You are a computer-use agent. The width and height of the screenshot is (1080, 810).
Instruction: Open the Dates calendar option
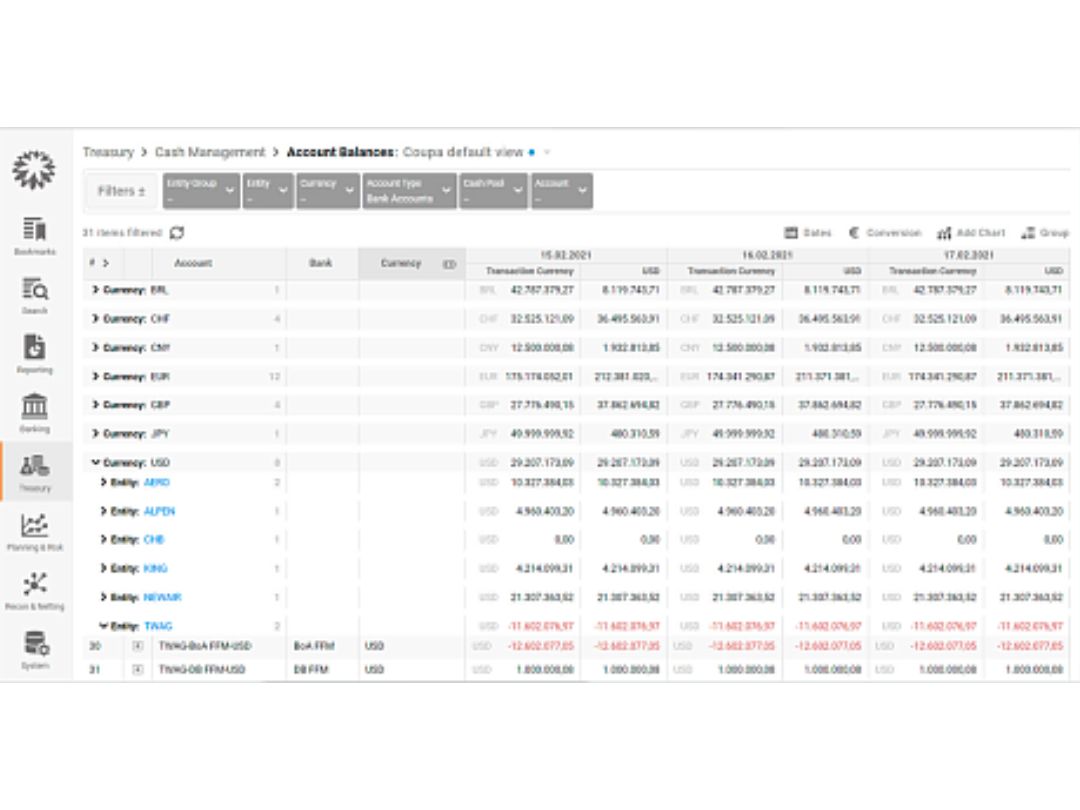tap(808, 233)
